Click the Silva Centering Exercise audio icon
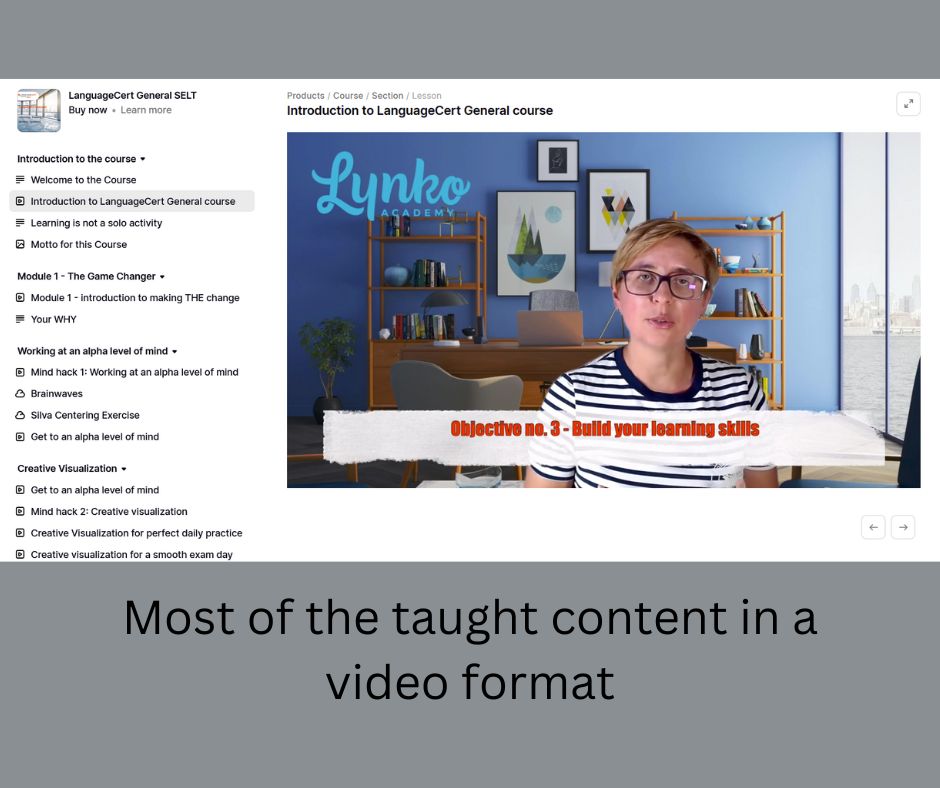The image size is (940, 788). pyautogui.click(x=20, y=415)
